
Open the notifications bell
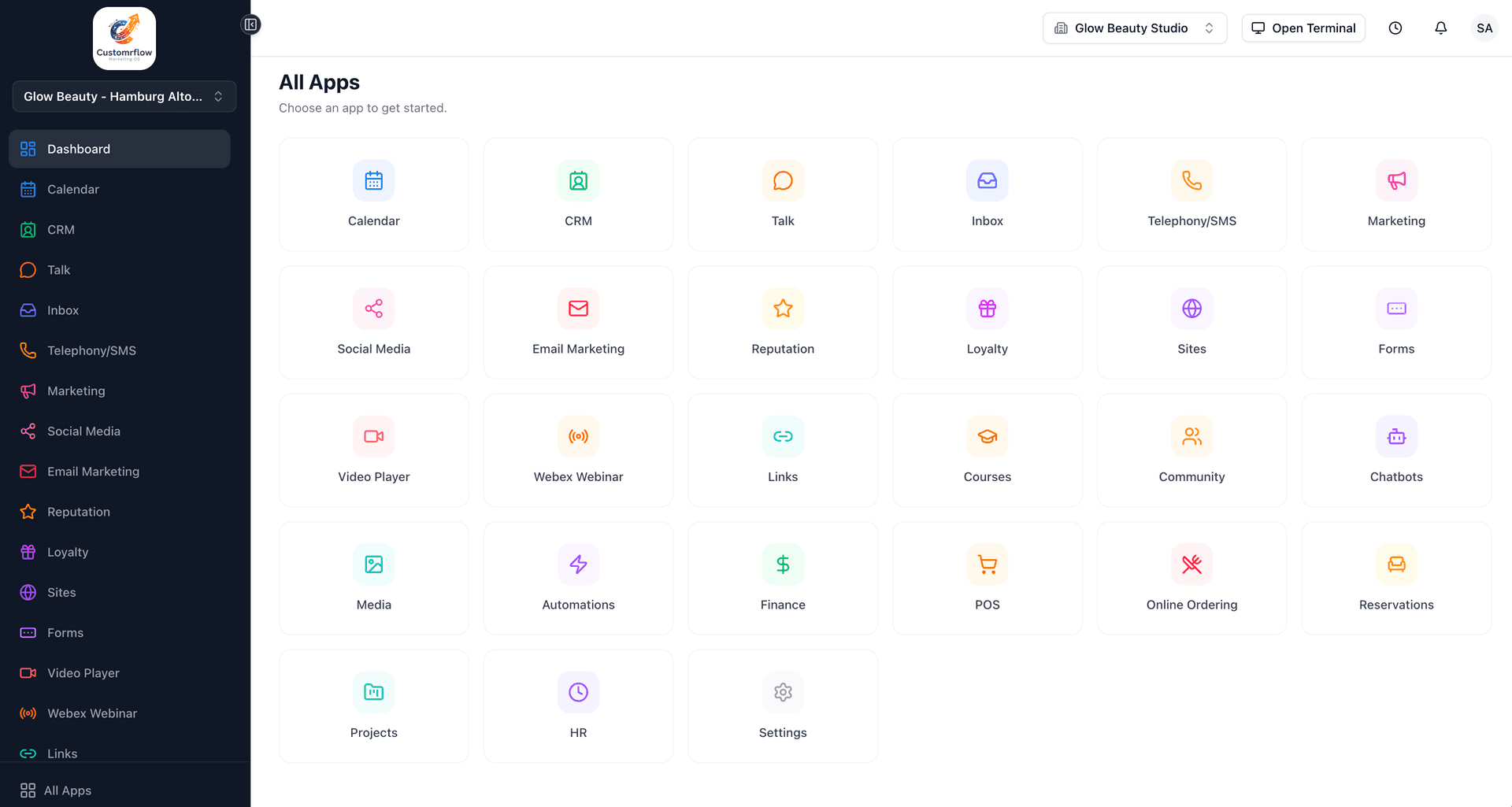(x=1440, y=28)
